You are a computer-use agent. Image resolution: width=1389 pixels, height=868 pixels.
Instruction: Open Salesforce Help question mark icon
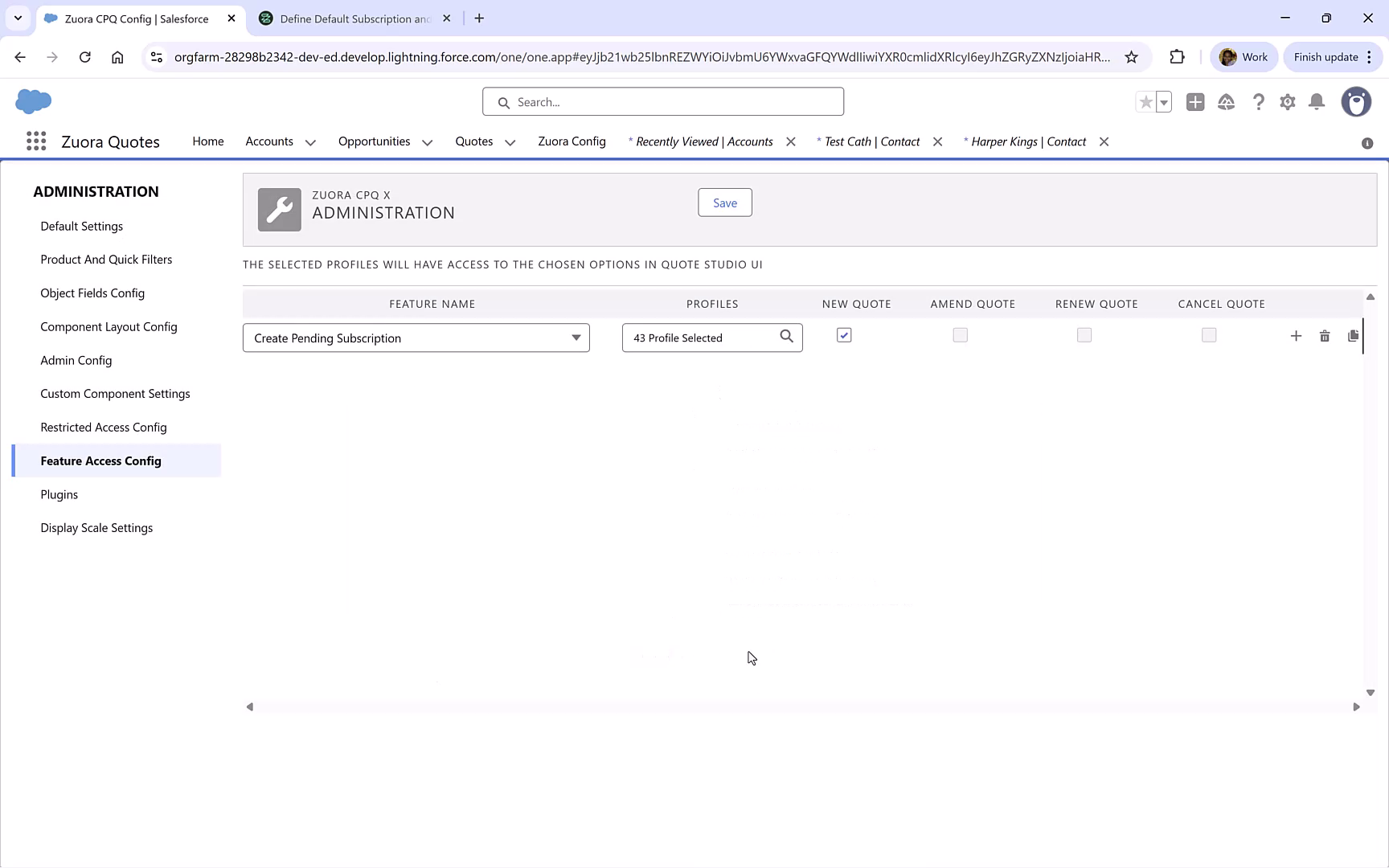1259,102
